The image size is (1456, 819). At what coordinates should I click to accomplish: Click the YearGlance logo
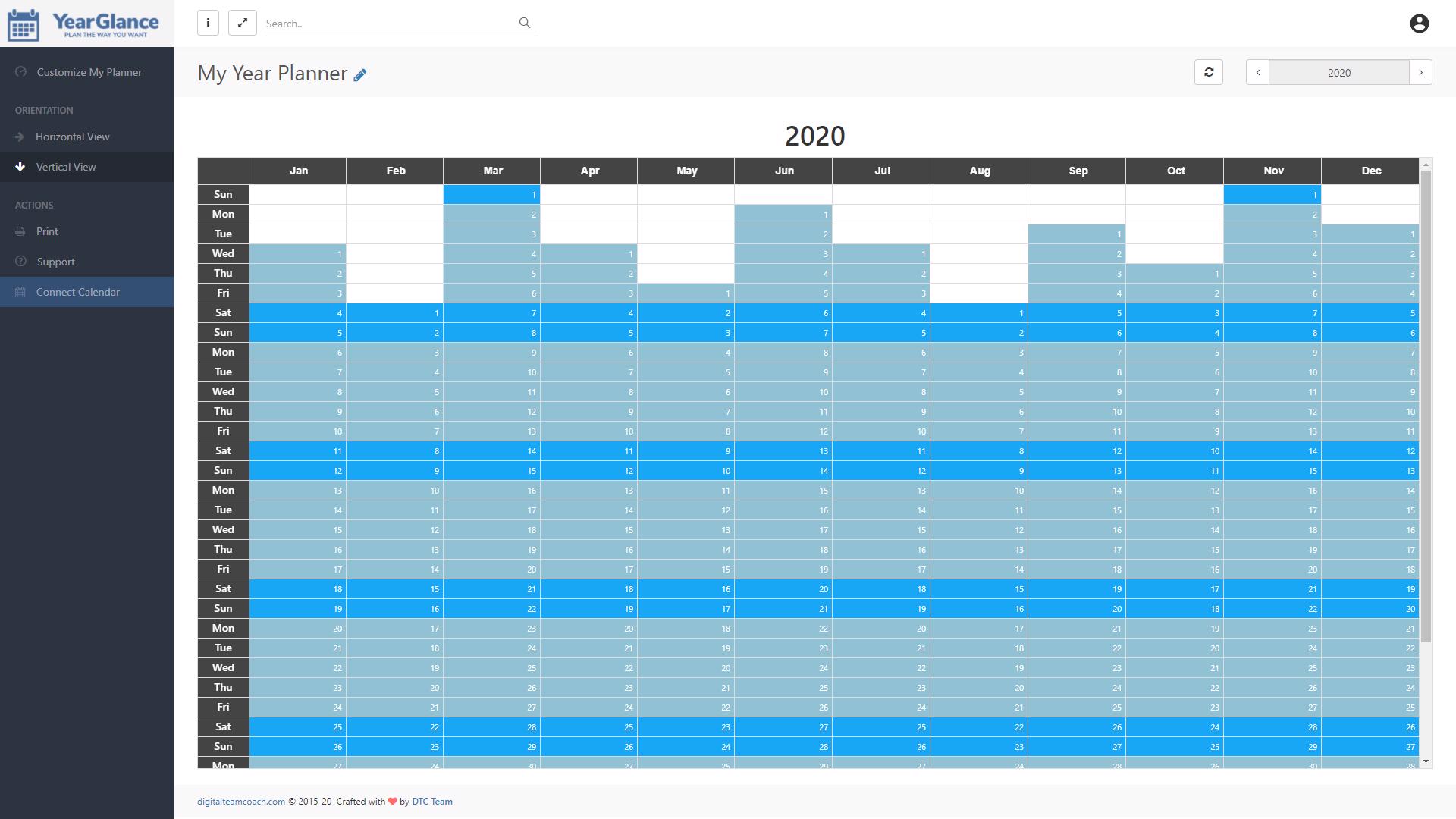tap(83, 24)
